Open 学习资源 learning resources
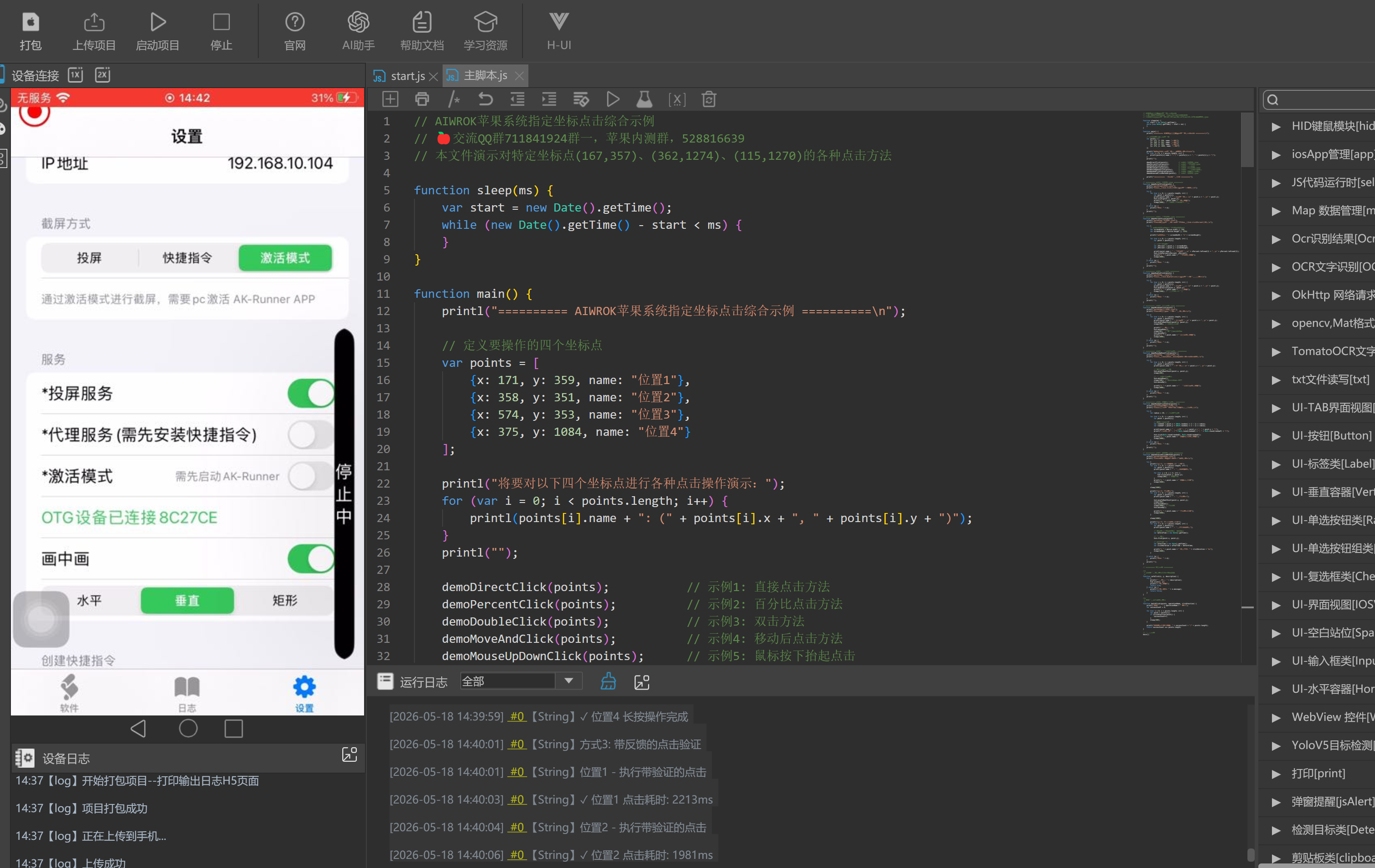This screenshot has height=868, width=1375. [485, 31]
